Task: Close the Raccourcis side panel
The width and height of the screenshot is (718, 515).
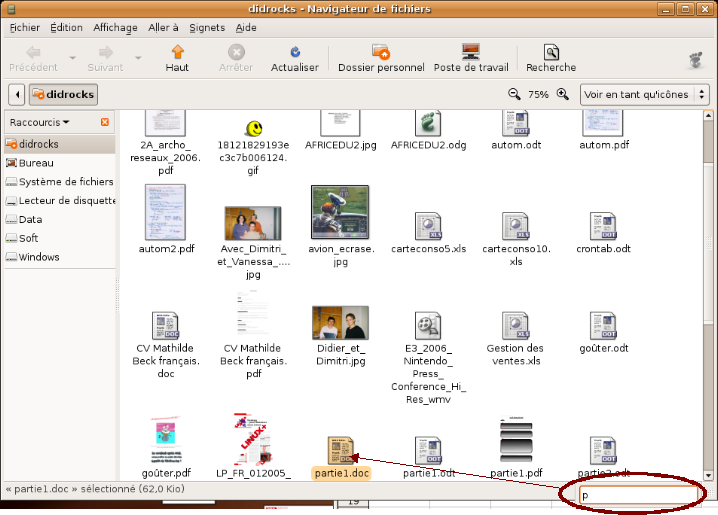Action: click(x=105, y=122)
